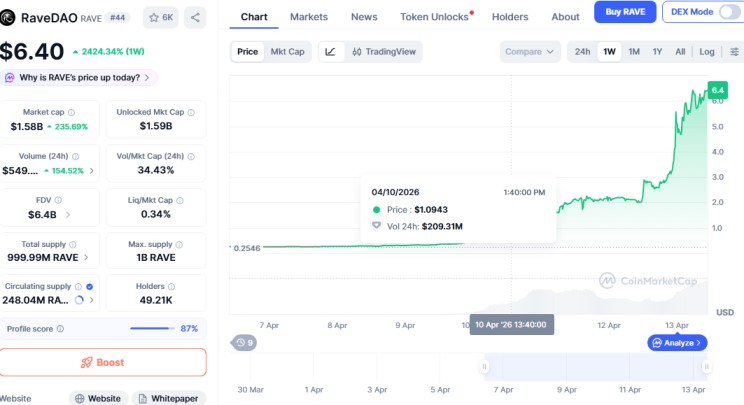Click the chart history events badge
744x405 pixels.
[244, 342]
